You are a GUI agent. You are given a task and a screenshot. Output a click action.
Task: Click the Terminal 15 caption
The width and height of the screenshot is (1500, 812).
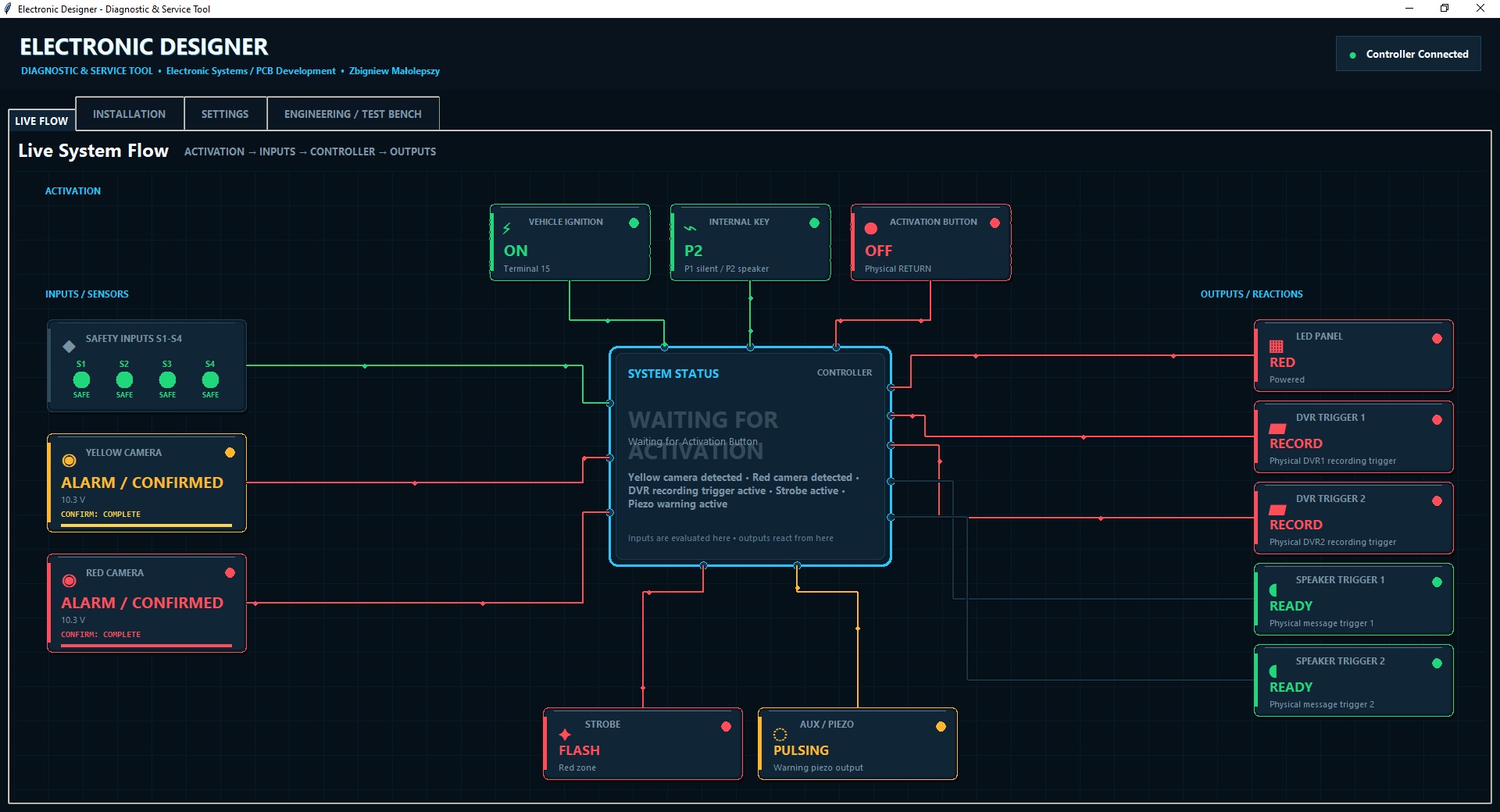tap(527, 269)
